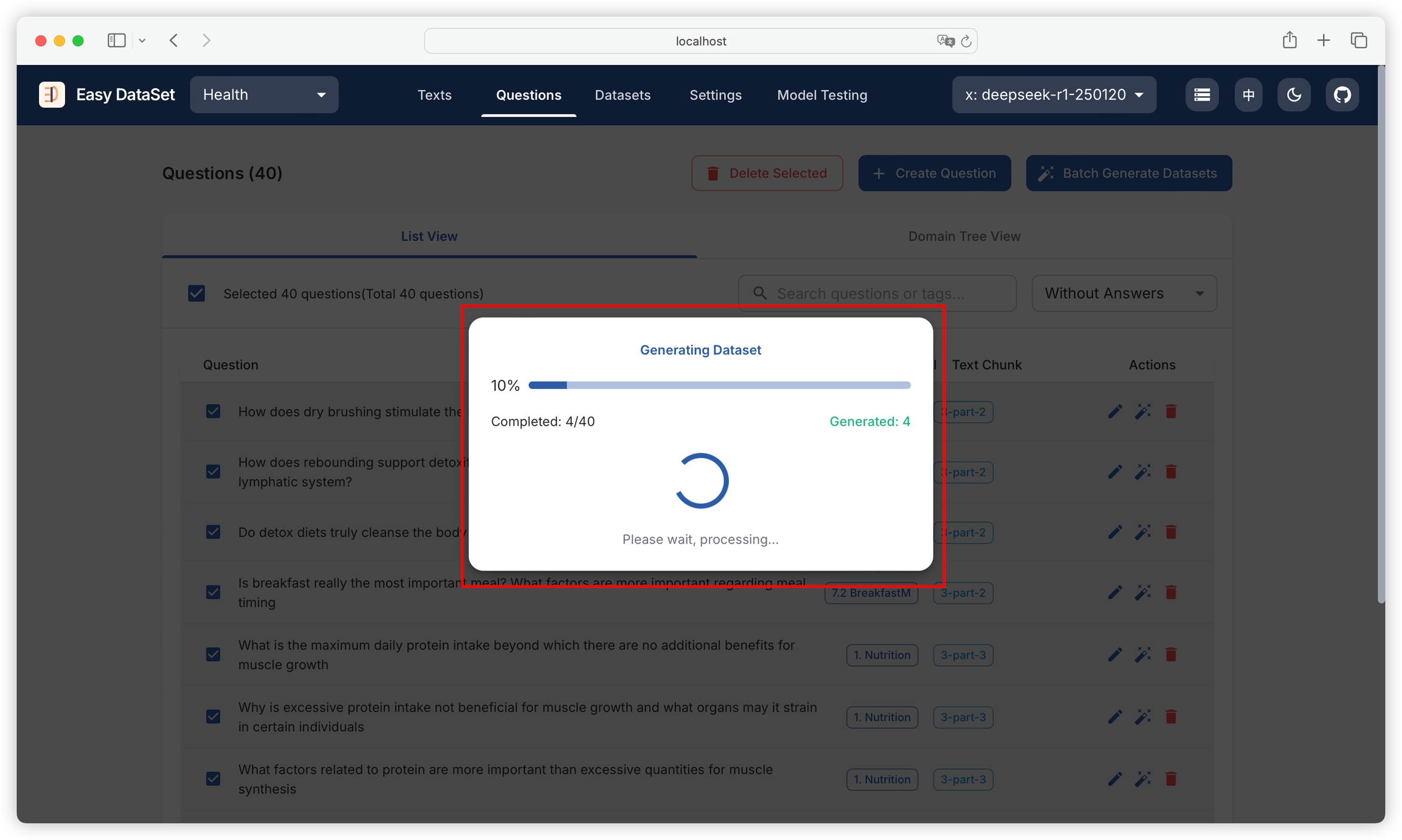Switch to Domain Tree View tab
Image resolution: width=1402 pixels, height=840 pixels.
[x=964, y=237]
